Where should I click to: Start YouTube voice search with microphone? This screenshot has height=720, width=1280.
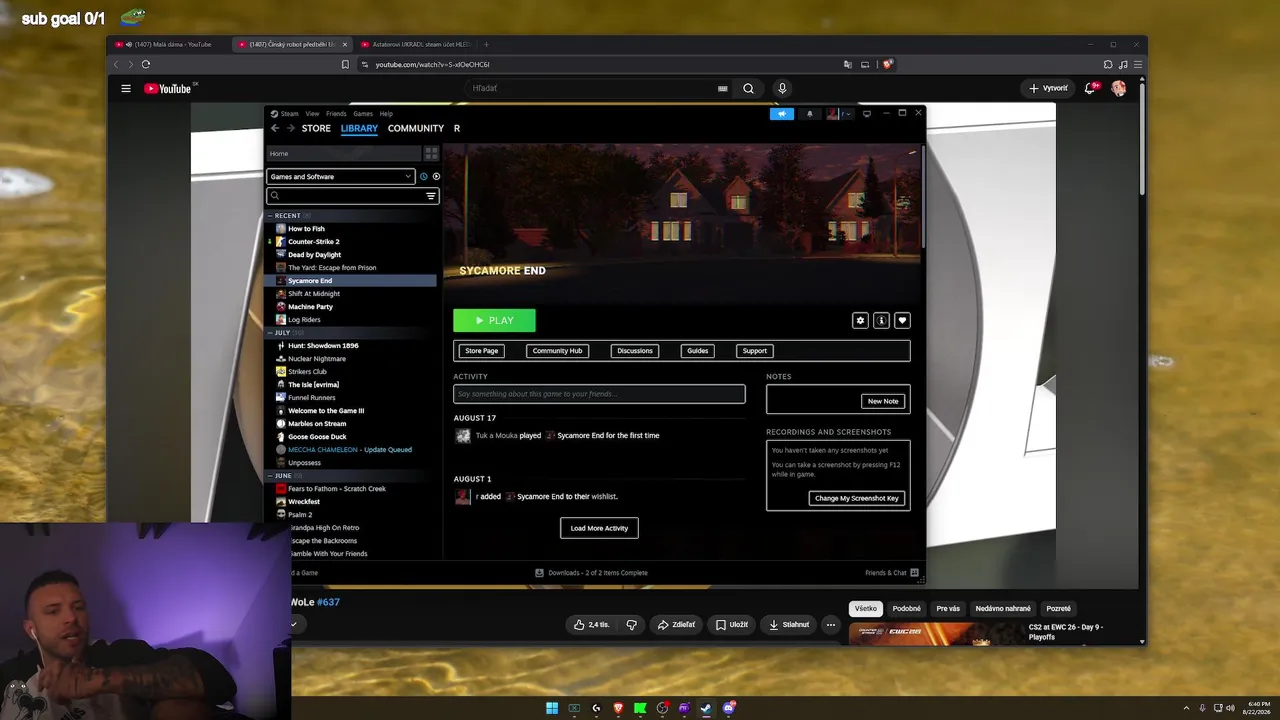pos(782,88)
